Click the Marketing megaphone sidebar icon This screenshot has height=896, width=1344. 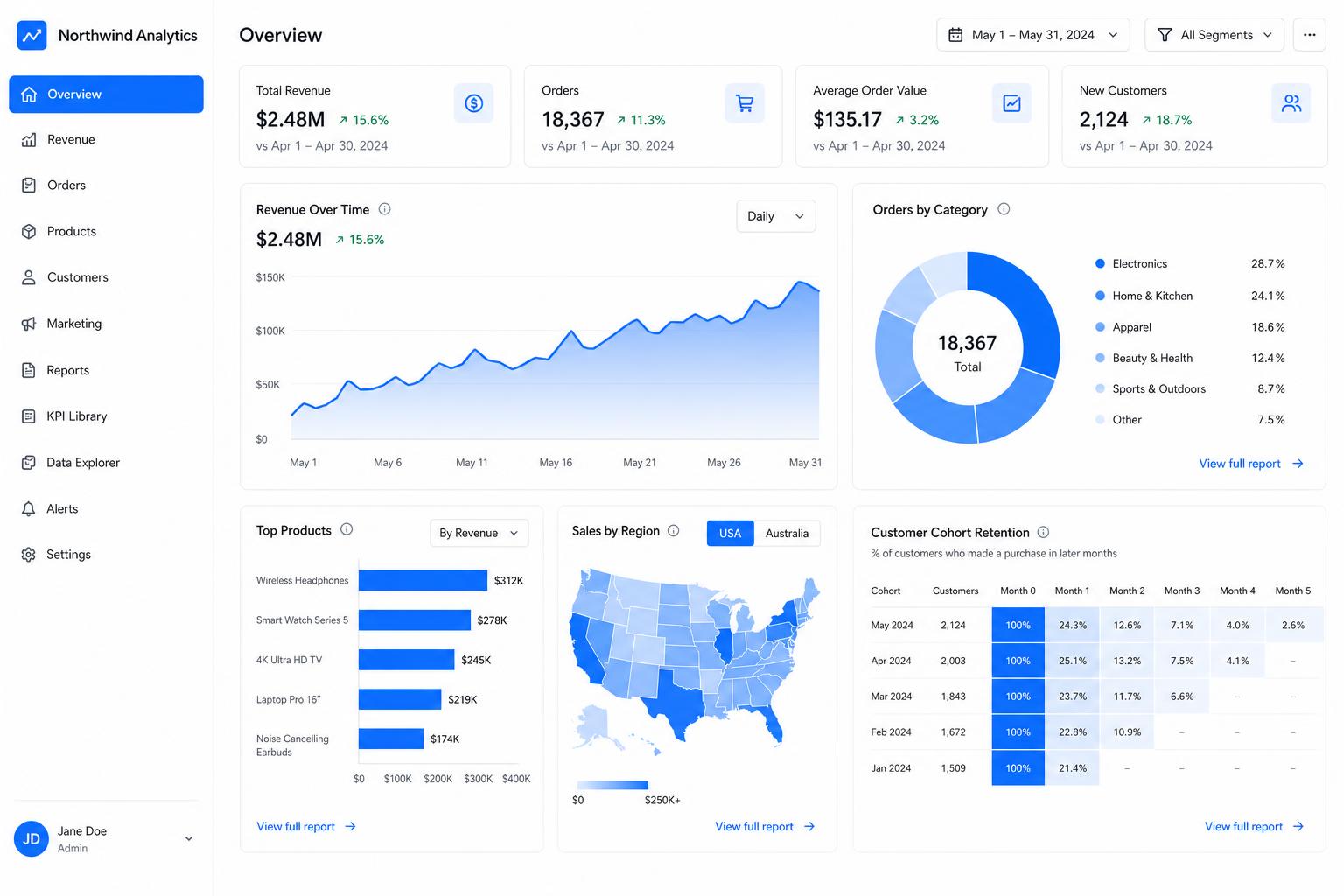[x=29, y=324]
